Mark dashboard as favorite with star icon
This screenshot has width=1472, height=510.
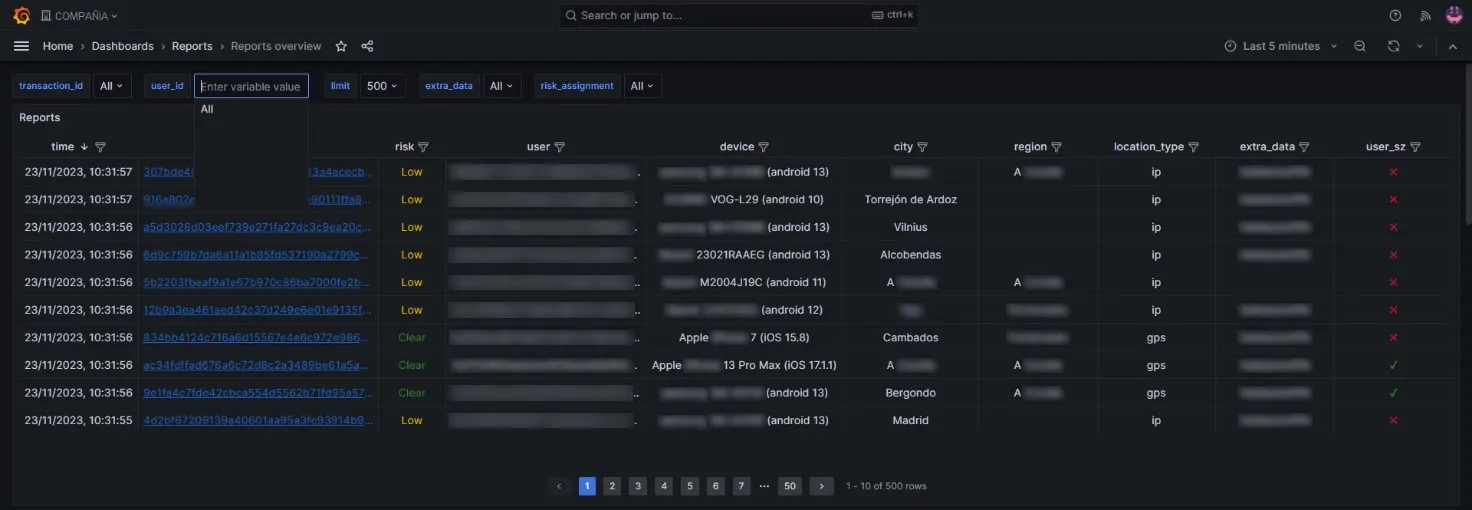341,46
